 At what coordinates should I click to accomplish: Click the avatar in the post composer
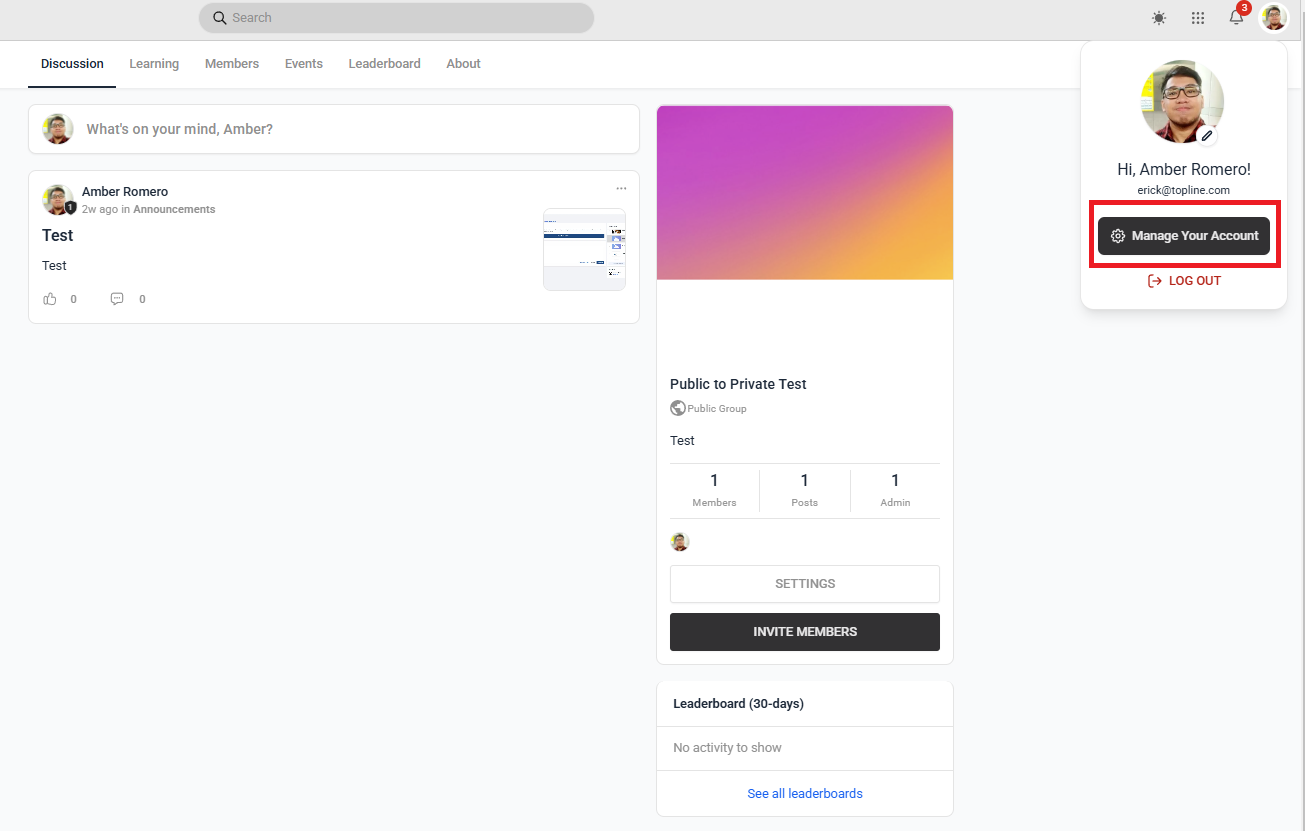point(58,129)
